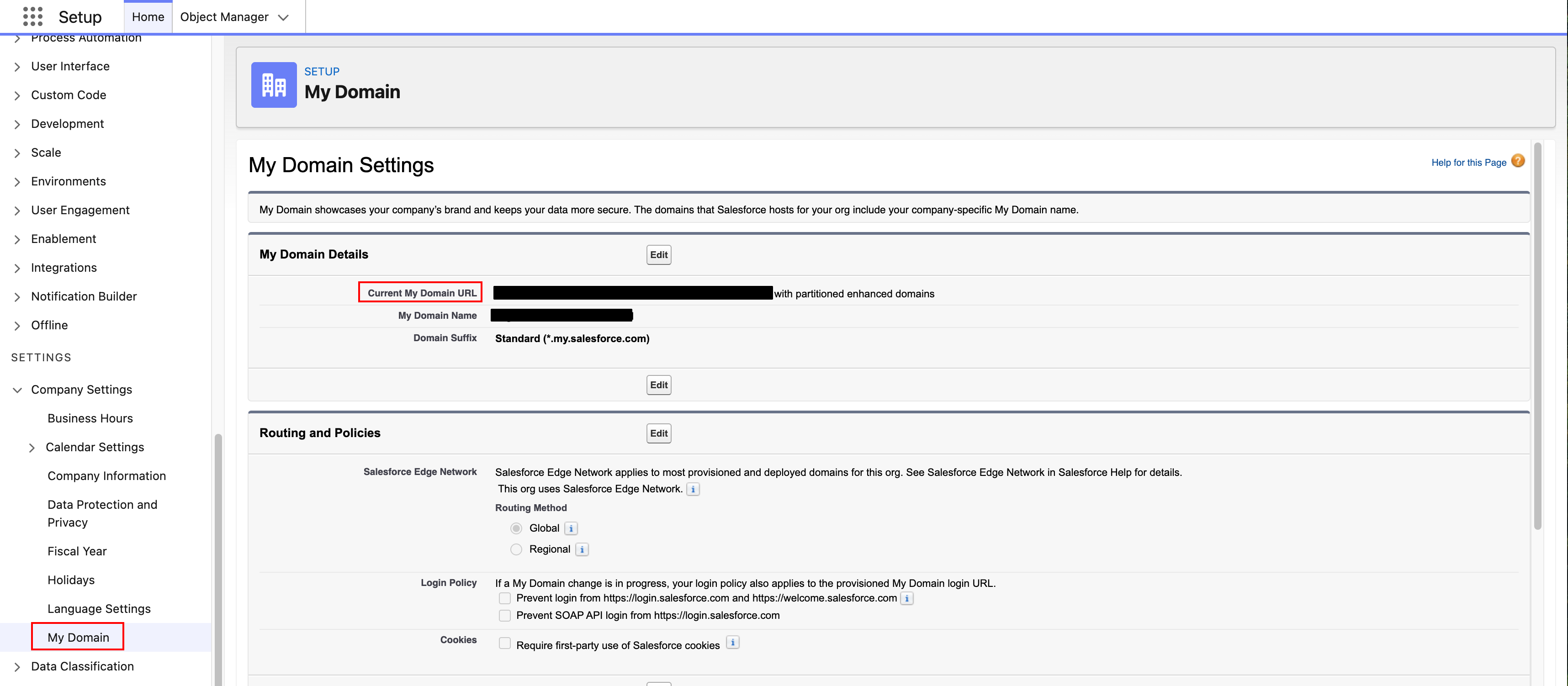The height and width of the screenshot is (686, 1568).
Task: Open the Object Manager dropdown chevron
Action: tap(283, 17)
